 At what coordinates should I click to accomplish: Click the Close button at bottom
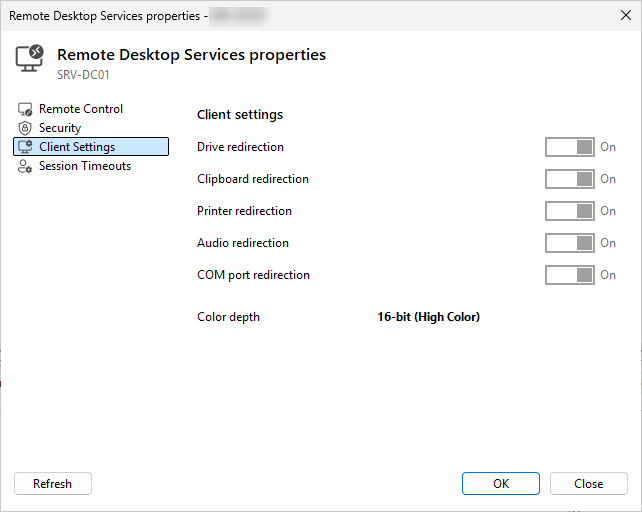(x=588, y=484)
